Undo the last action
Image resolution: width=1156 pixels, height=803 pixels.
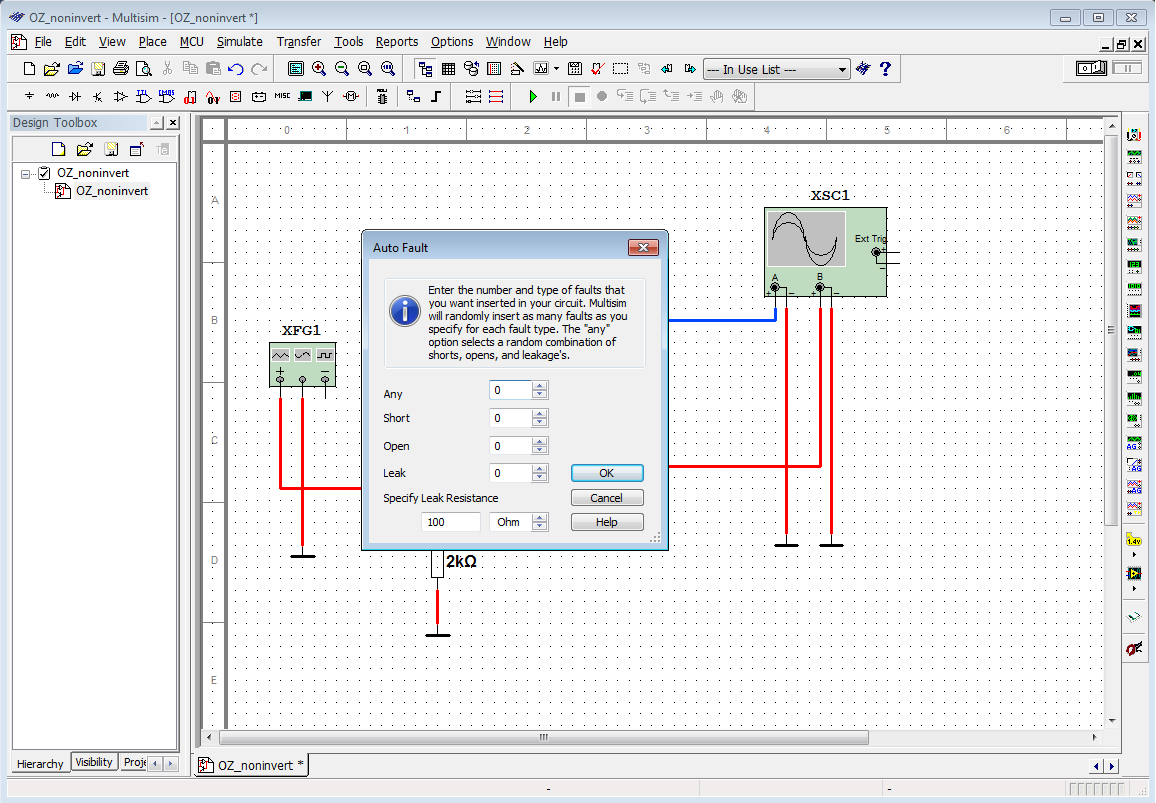pyautogui.click(x=236, y=69)
